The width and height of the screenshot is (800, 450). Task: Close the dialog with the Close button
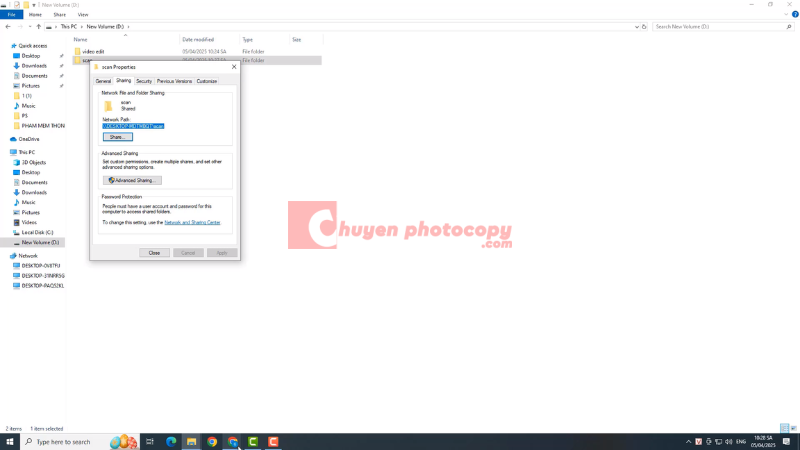coord(154,253)
